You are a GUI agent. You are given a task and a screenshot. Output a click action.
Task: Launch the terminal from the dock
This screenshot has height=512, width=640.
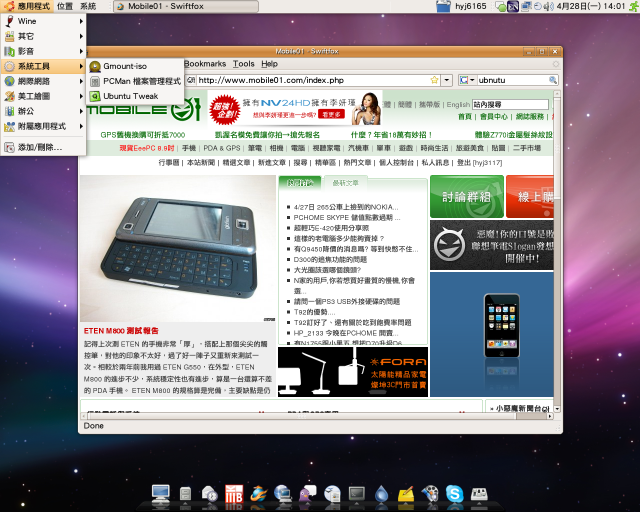[x=357, y=494]
